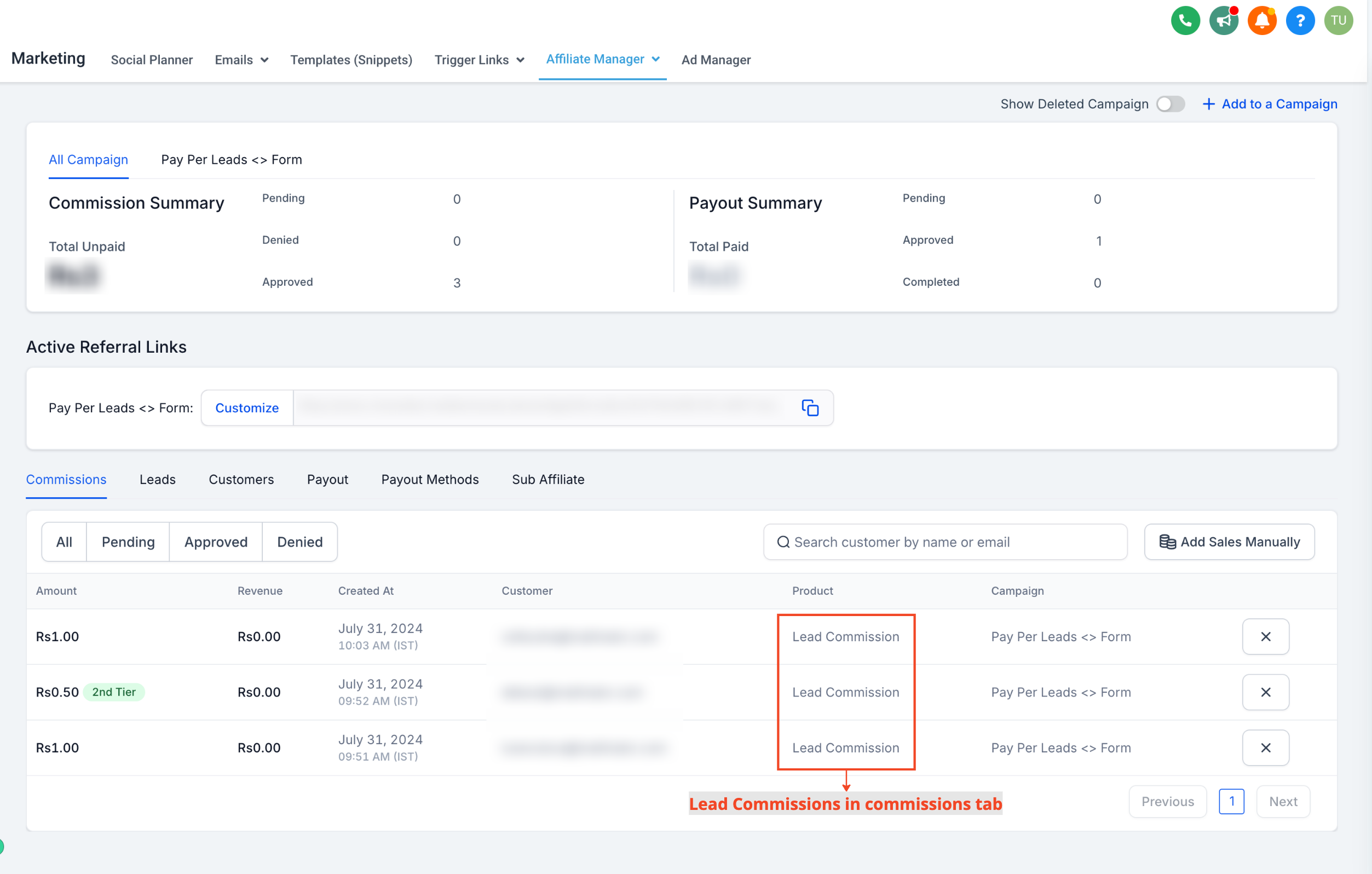Filter commissions by Pending status
The width and height of the screenshot is (1372, 874).
128,542
